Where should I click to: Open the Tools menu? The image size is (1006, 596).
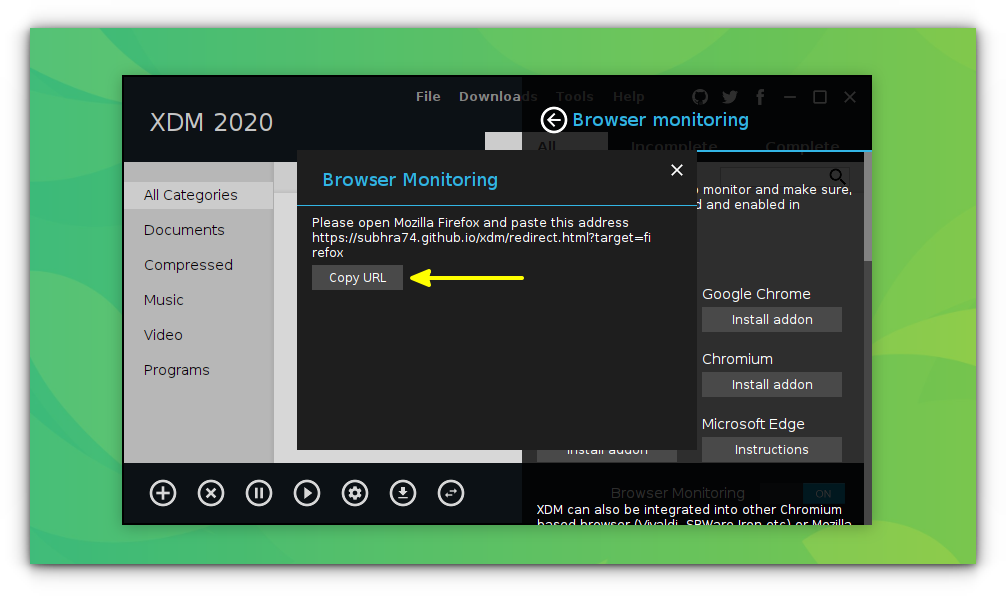(x=574, y=96)
